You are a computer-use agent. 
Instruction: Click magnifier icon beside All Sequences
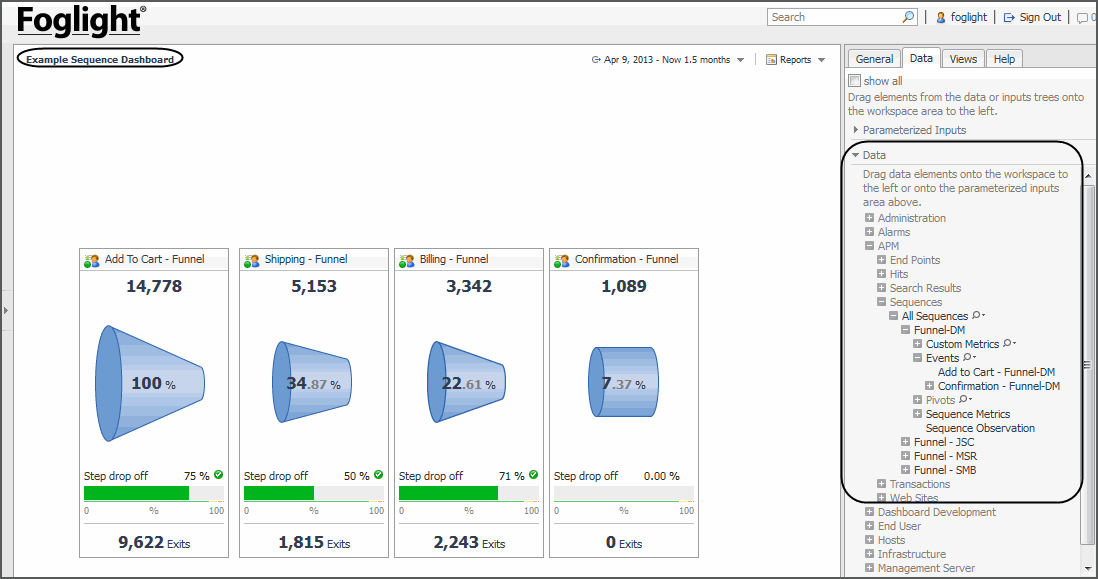(x=978, y=315)
